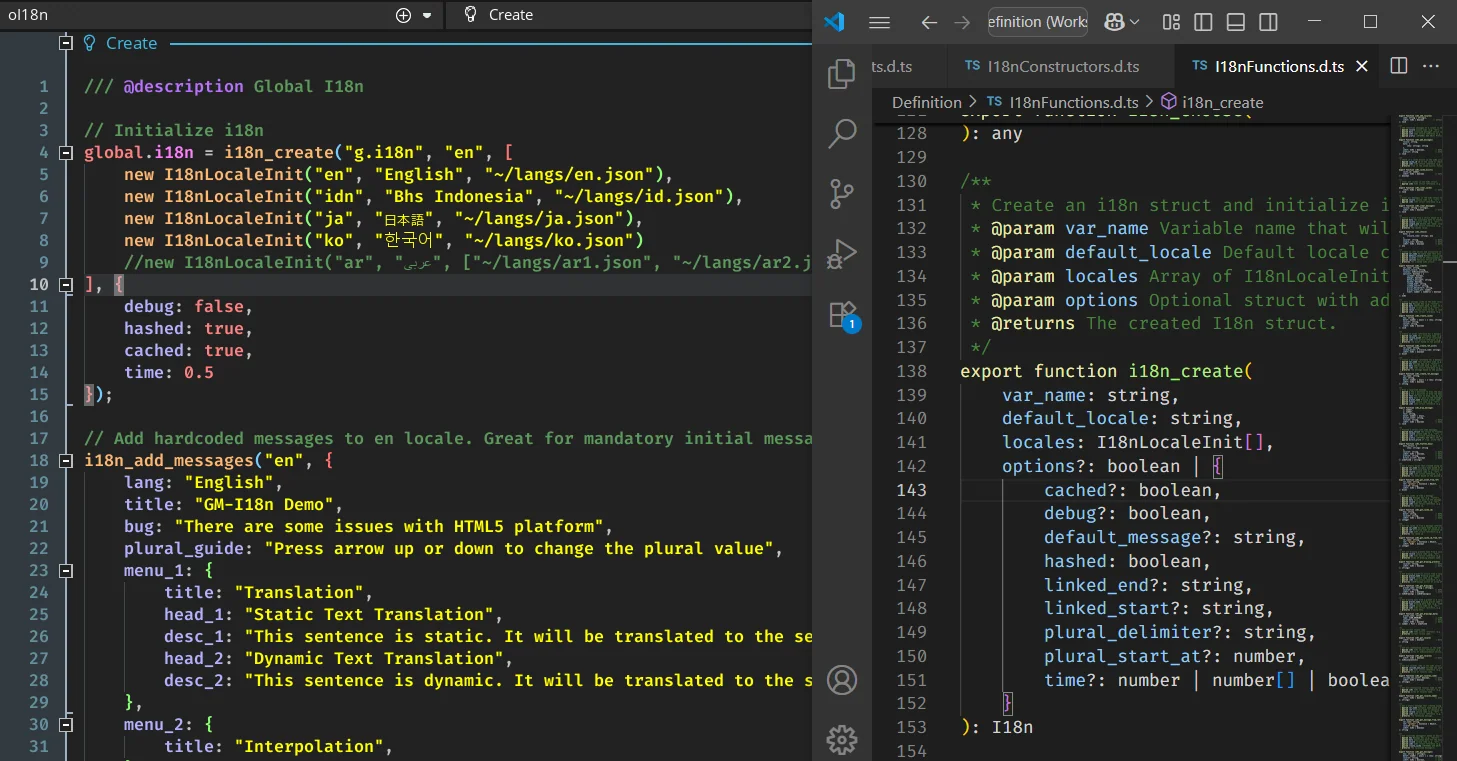Open the Extensions view with update badge
1457x761 pixels.
(842, 315)
